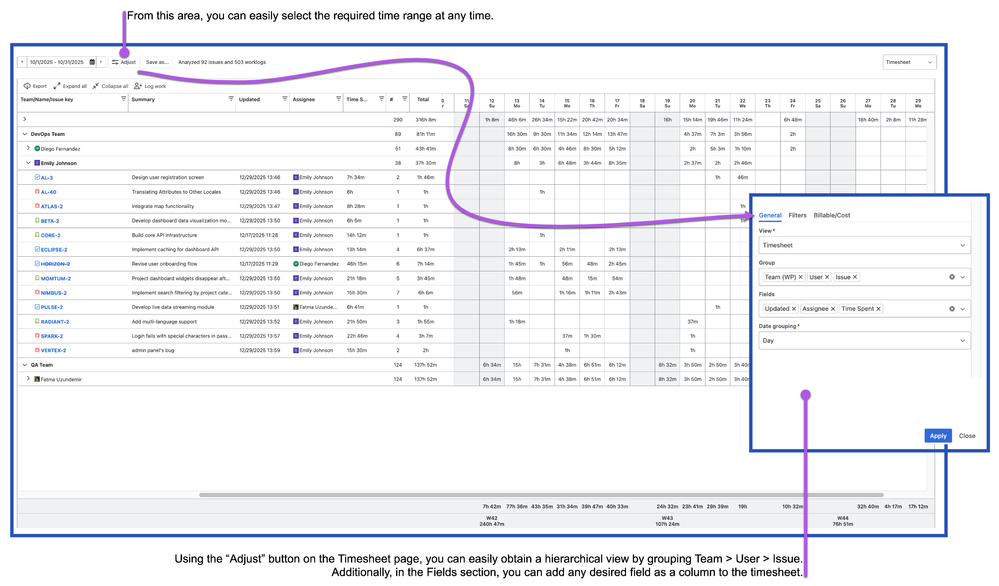Open issue link HORIZON-2
This screenshot has width=999, height=586.
click(x=55, y=264)
